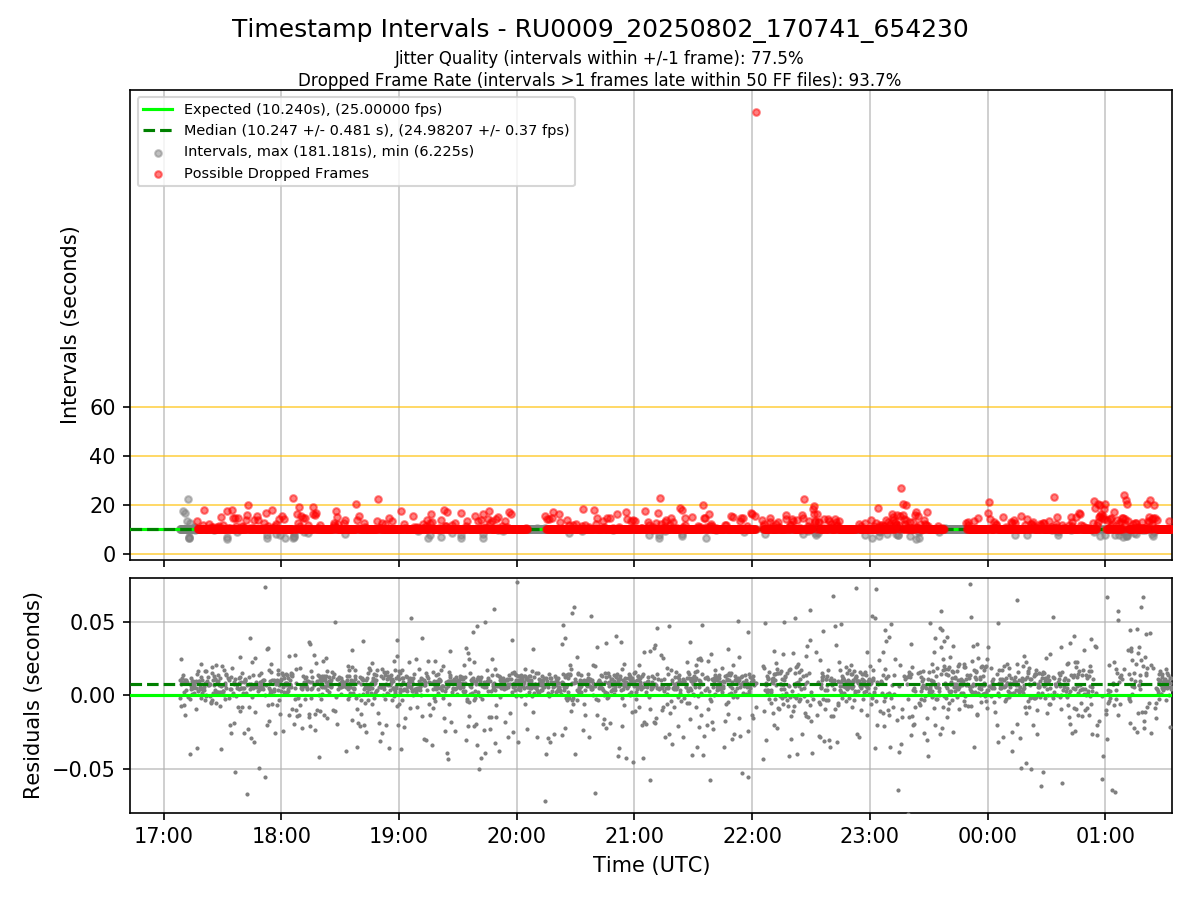Click the 'Time (UTC)' x-axis label

point(651,865)
